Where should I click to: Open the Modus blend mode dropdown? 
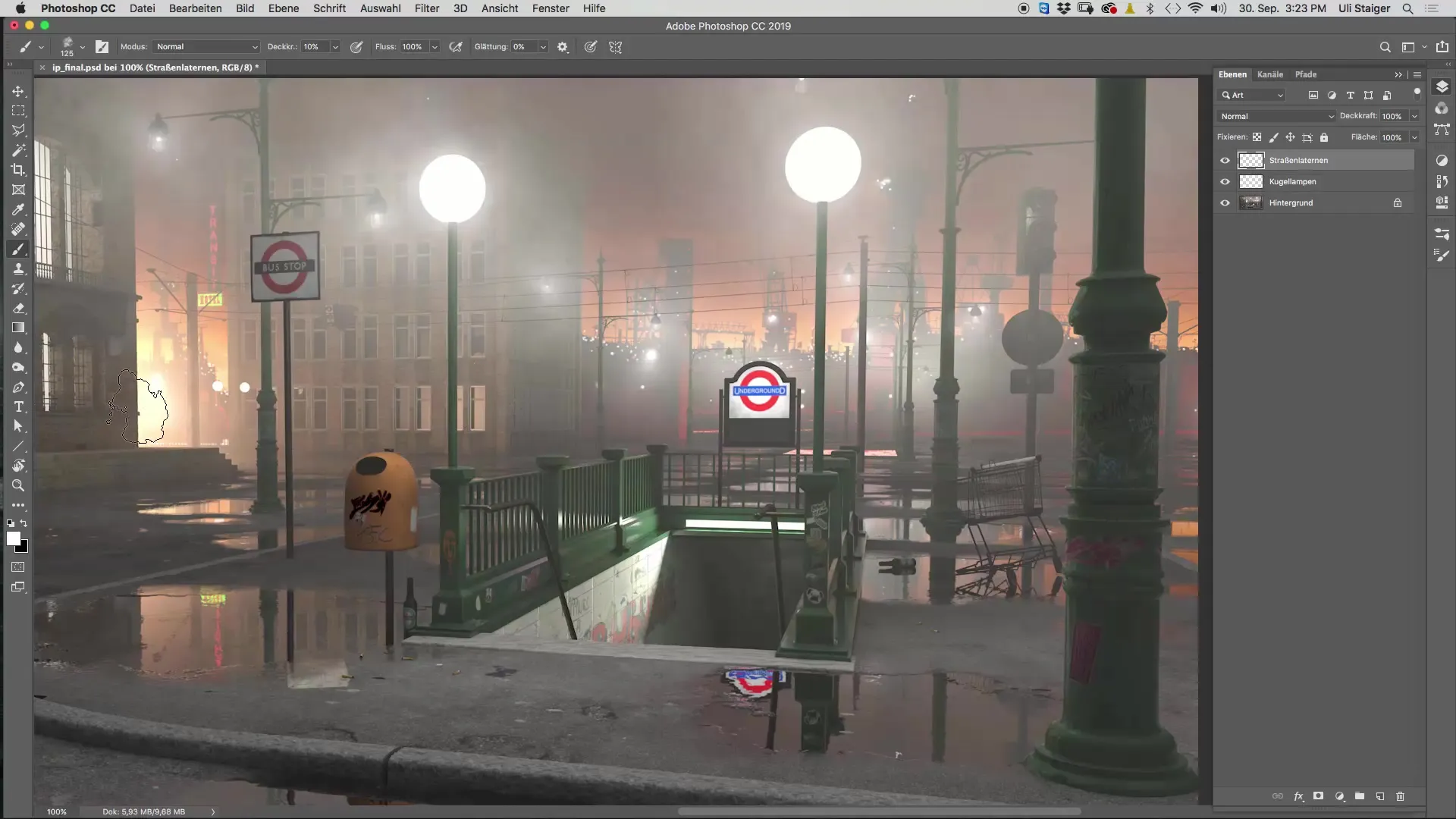[206, 47]
